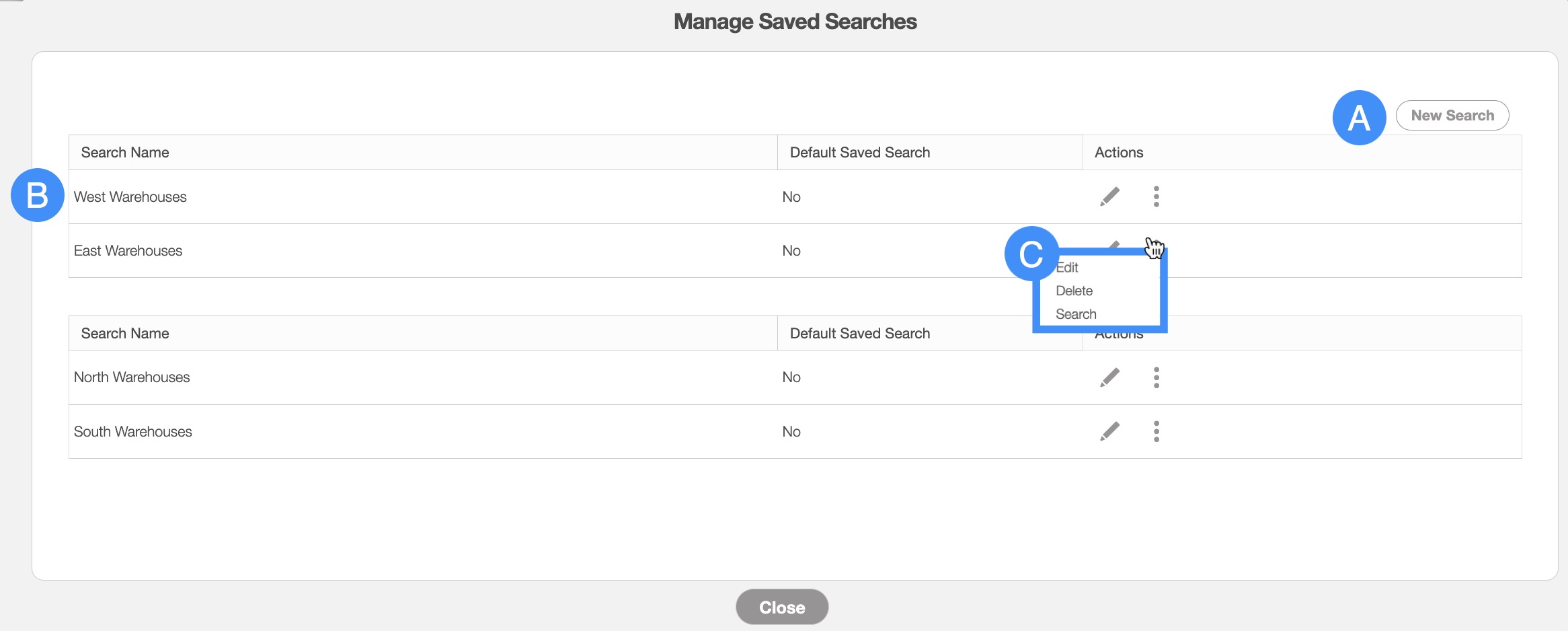Select the West Warehouses search name

130,197
